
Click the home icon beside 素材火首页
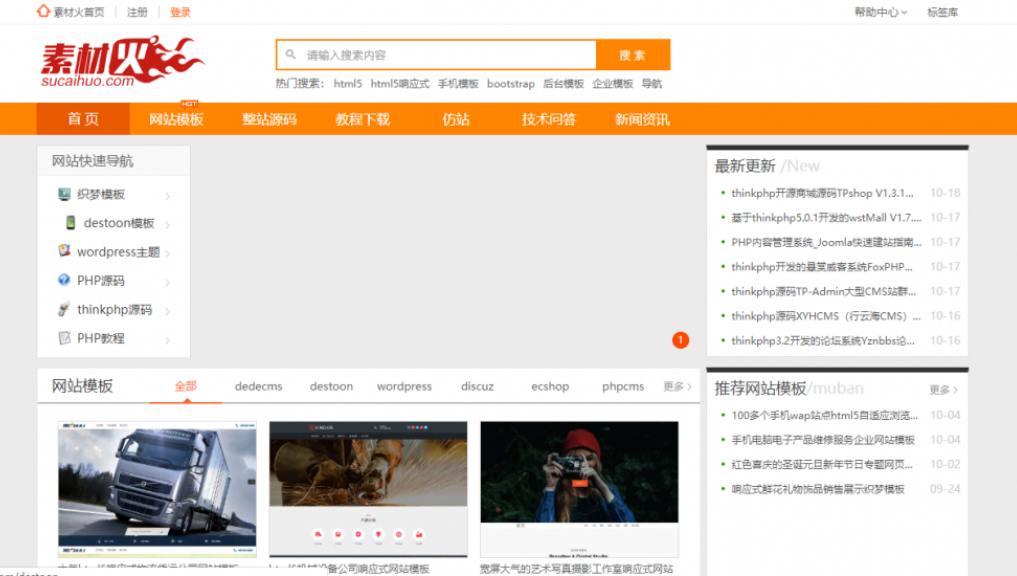43,12
